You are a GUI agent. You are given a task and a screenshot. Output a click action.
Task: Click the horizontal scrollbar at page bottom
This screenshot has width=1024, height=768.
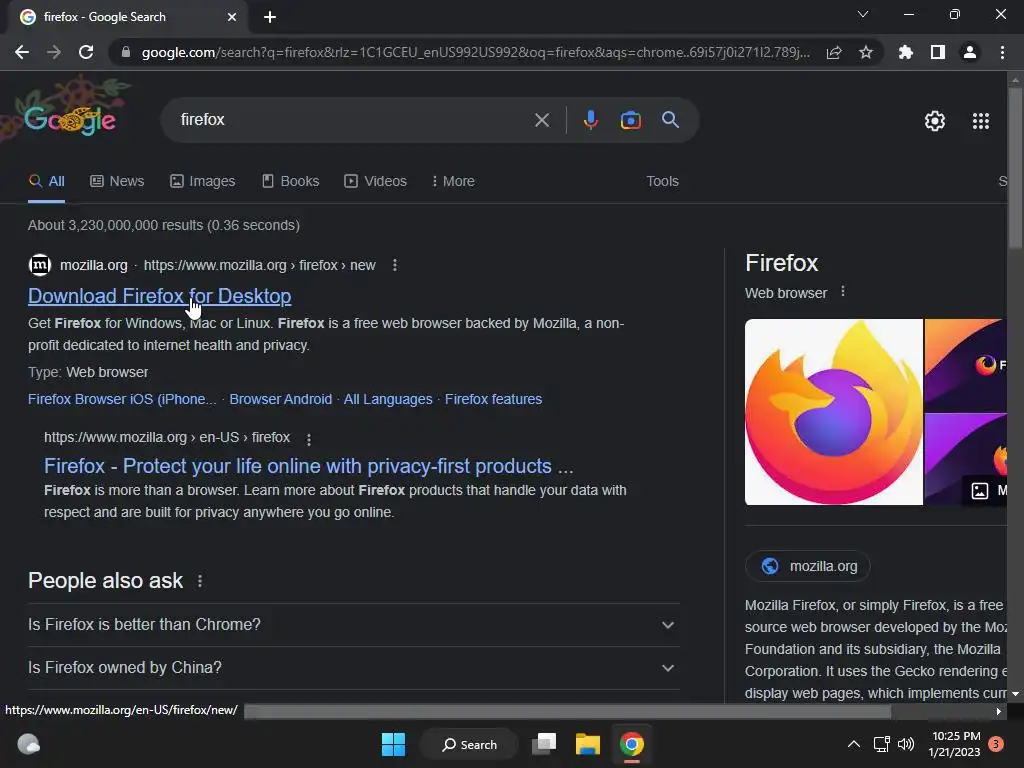point(567,711)
